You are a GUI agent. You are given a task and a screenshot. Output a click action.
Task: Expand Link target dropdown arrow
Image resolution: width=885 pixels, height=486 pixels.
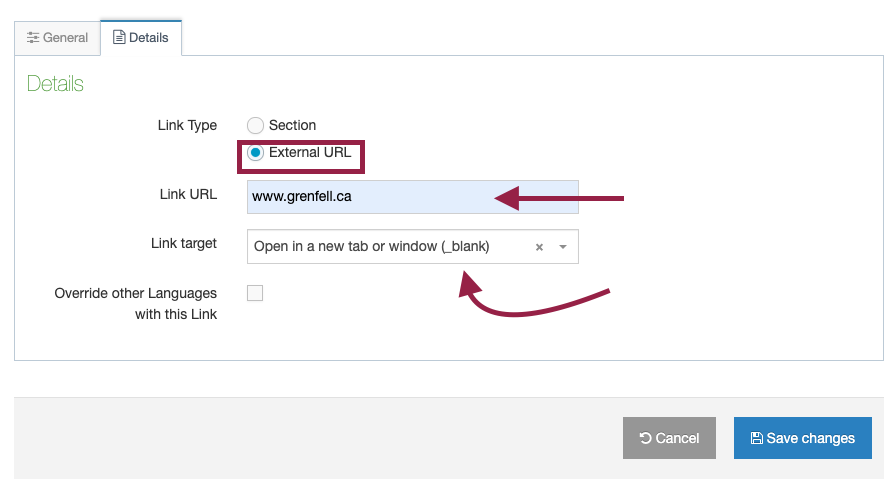click(563, 247)
